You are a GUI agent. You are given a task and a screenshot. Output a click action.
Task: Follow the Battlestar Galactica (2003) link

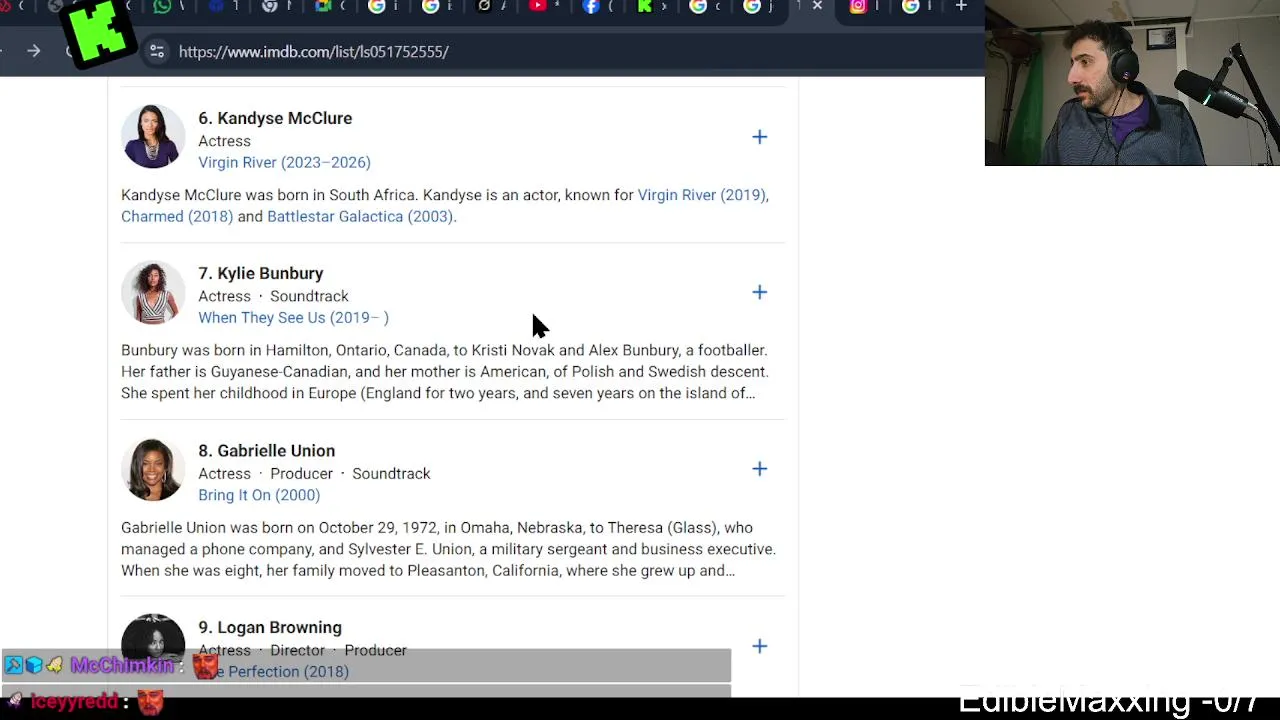coord(361,216)
